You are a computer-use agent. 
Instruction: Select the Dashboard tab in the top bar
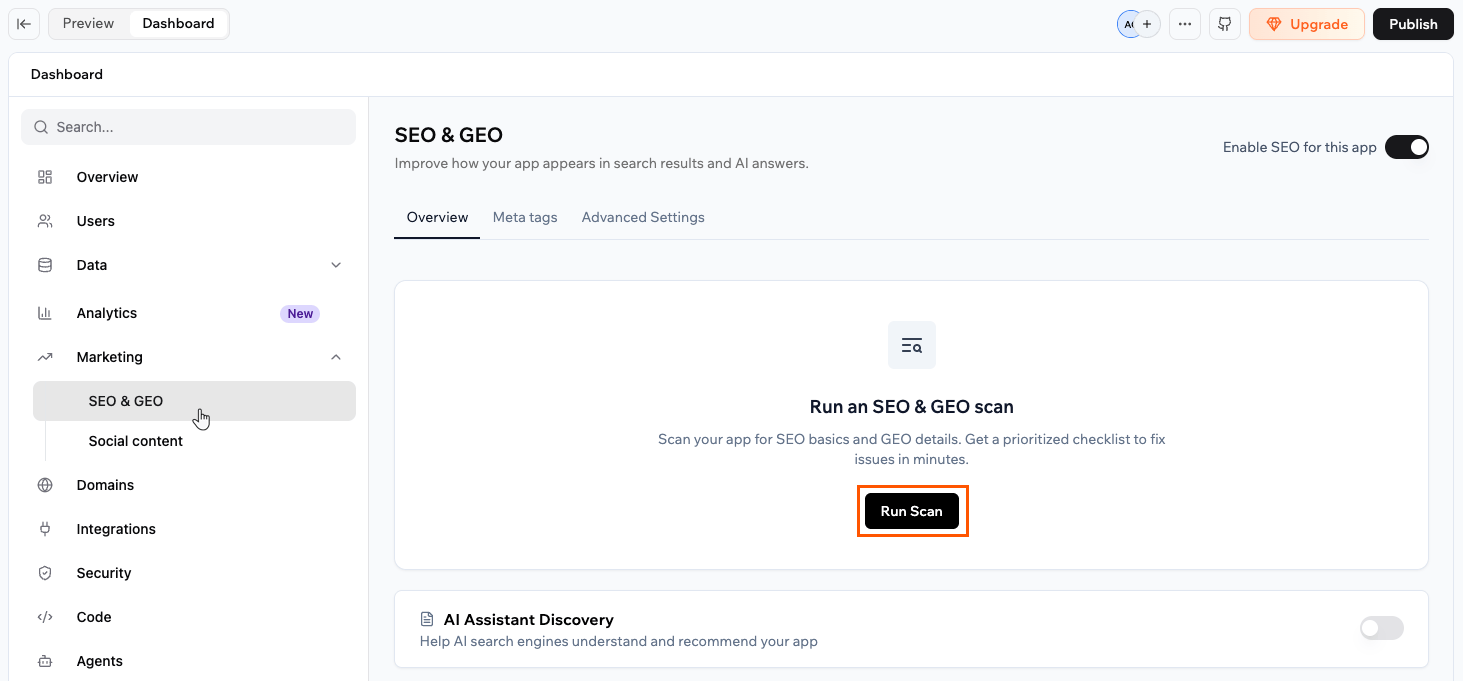(178, 23)
